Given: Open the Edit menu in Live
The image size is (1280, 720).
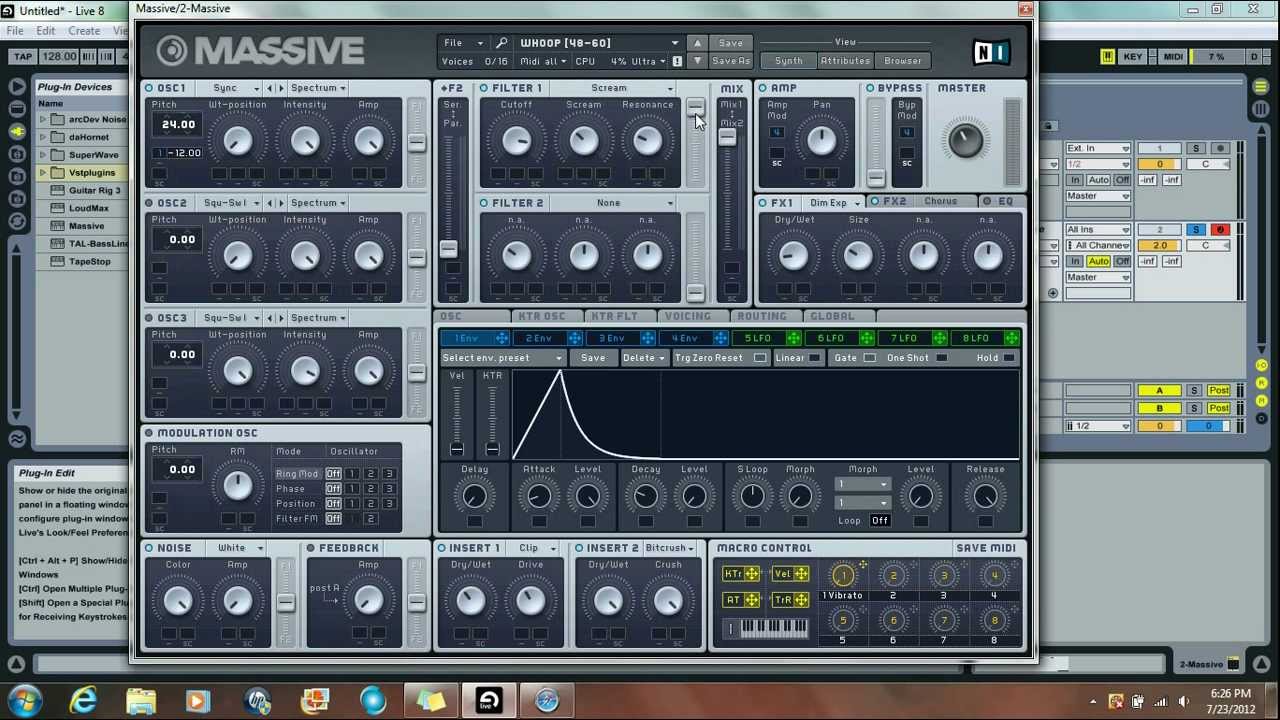Looking at the screenshot, I should tap(46, 31).
